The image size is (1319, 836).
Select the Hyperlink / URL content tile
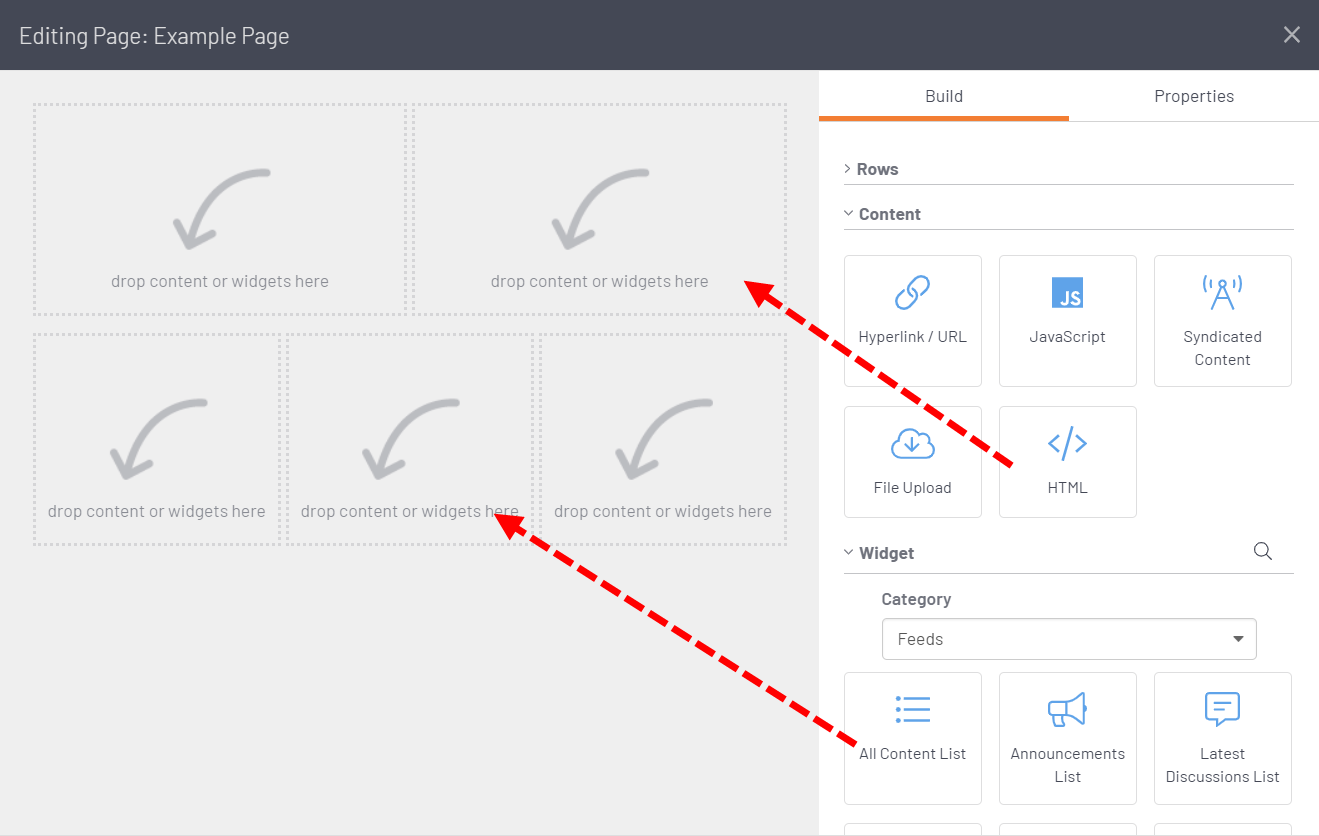tap(912, 320)
